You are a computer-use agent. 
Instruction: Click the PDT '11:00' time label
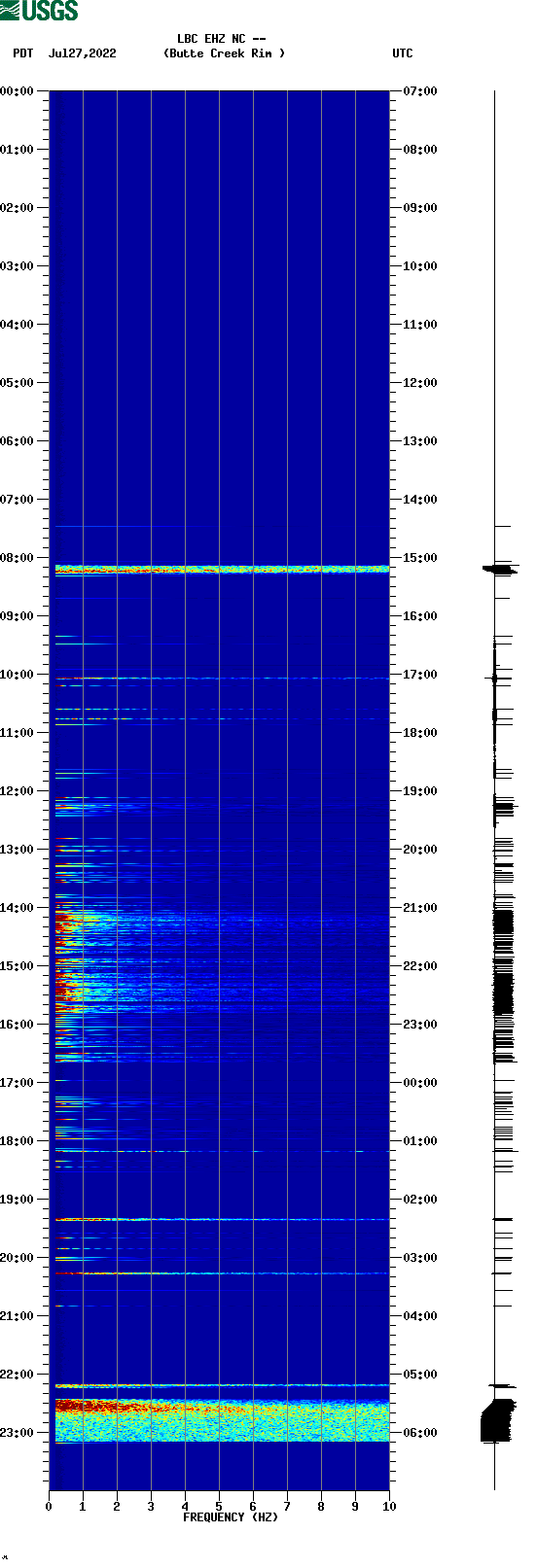coord(18,733)
